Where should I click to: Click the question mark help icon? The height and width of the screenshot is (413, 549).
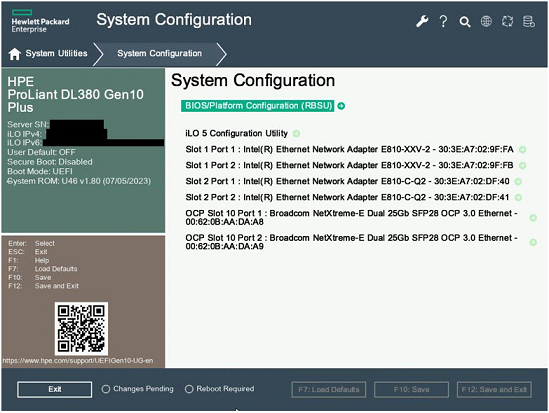(443, 21)
